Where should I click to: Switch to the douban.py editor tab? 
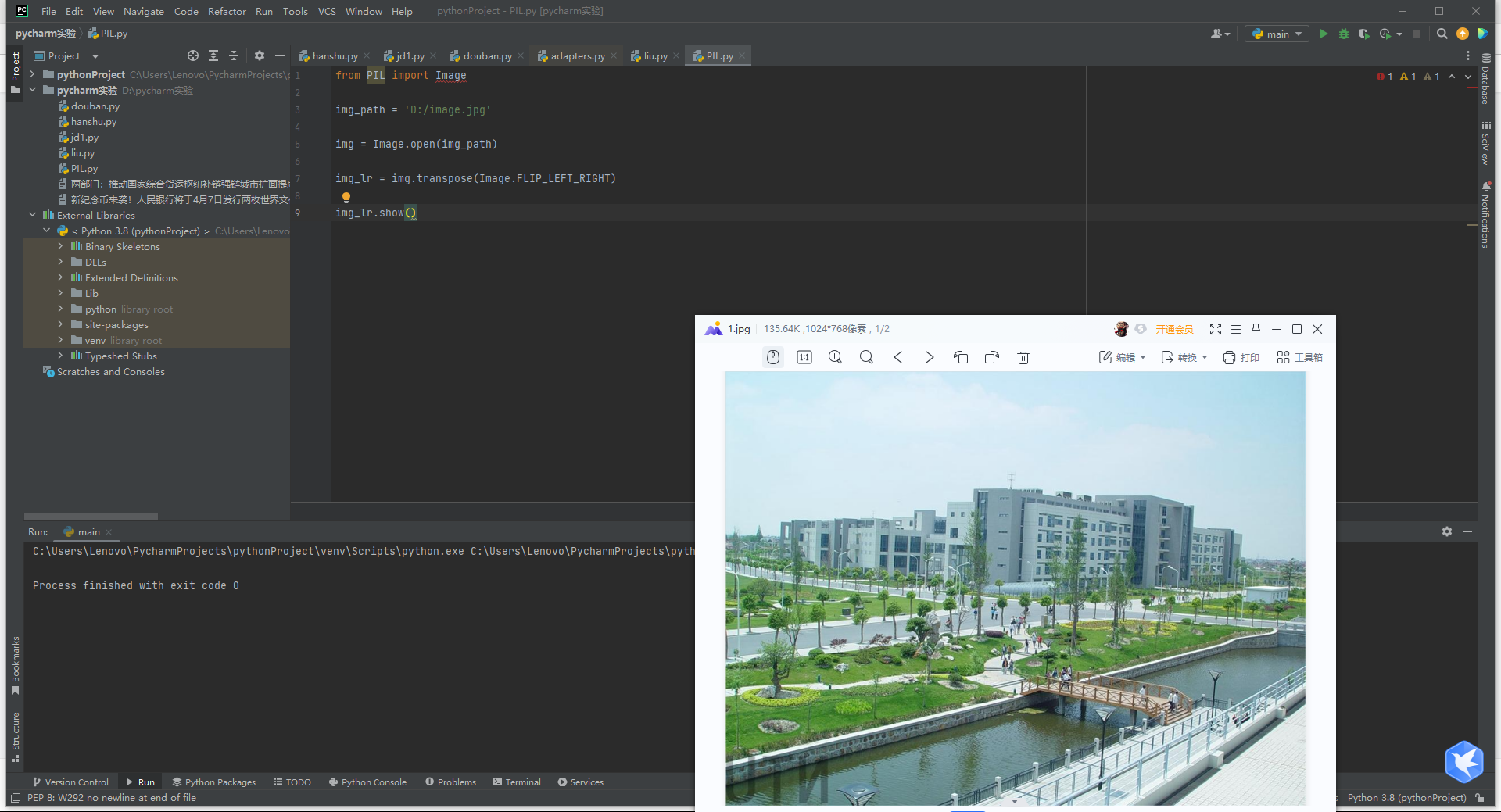coord(486,55)
